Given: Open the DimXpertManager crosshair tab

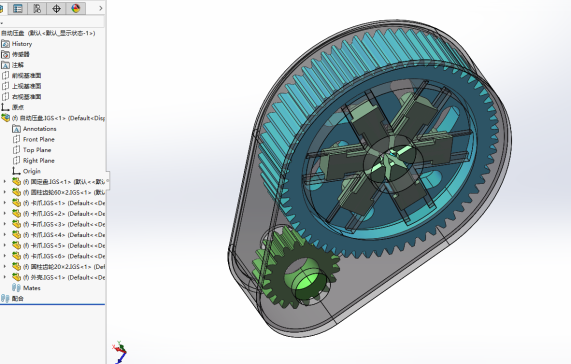Looking at the screenshot, I should (x=56, y=8).
